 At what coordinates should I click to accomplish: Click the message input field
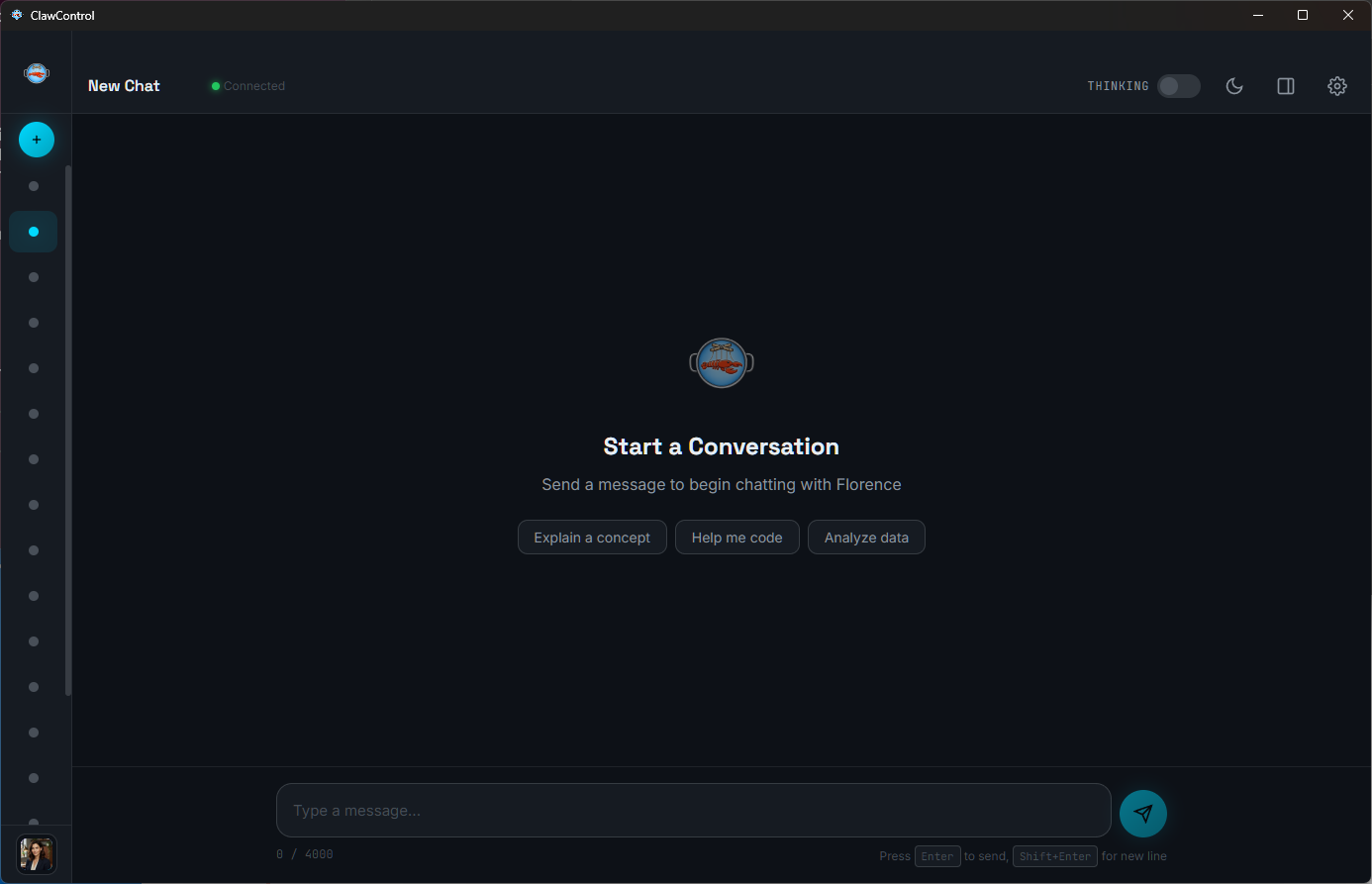pyautogui.click(x=693, y=810)
